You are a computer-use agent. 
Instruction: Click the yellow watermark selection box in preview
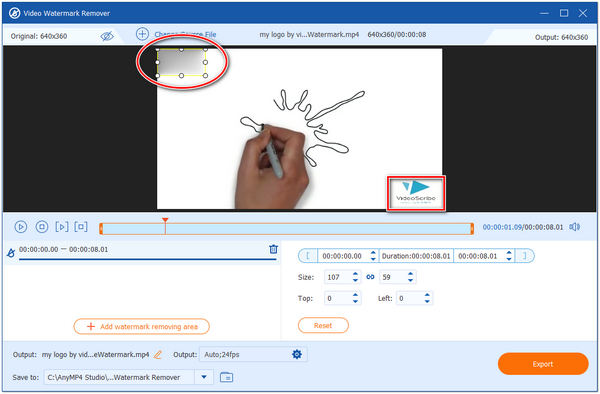pyautogui.click(x=181, y=62)
